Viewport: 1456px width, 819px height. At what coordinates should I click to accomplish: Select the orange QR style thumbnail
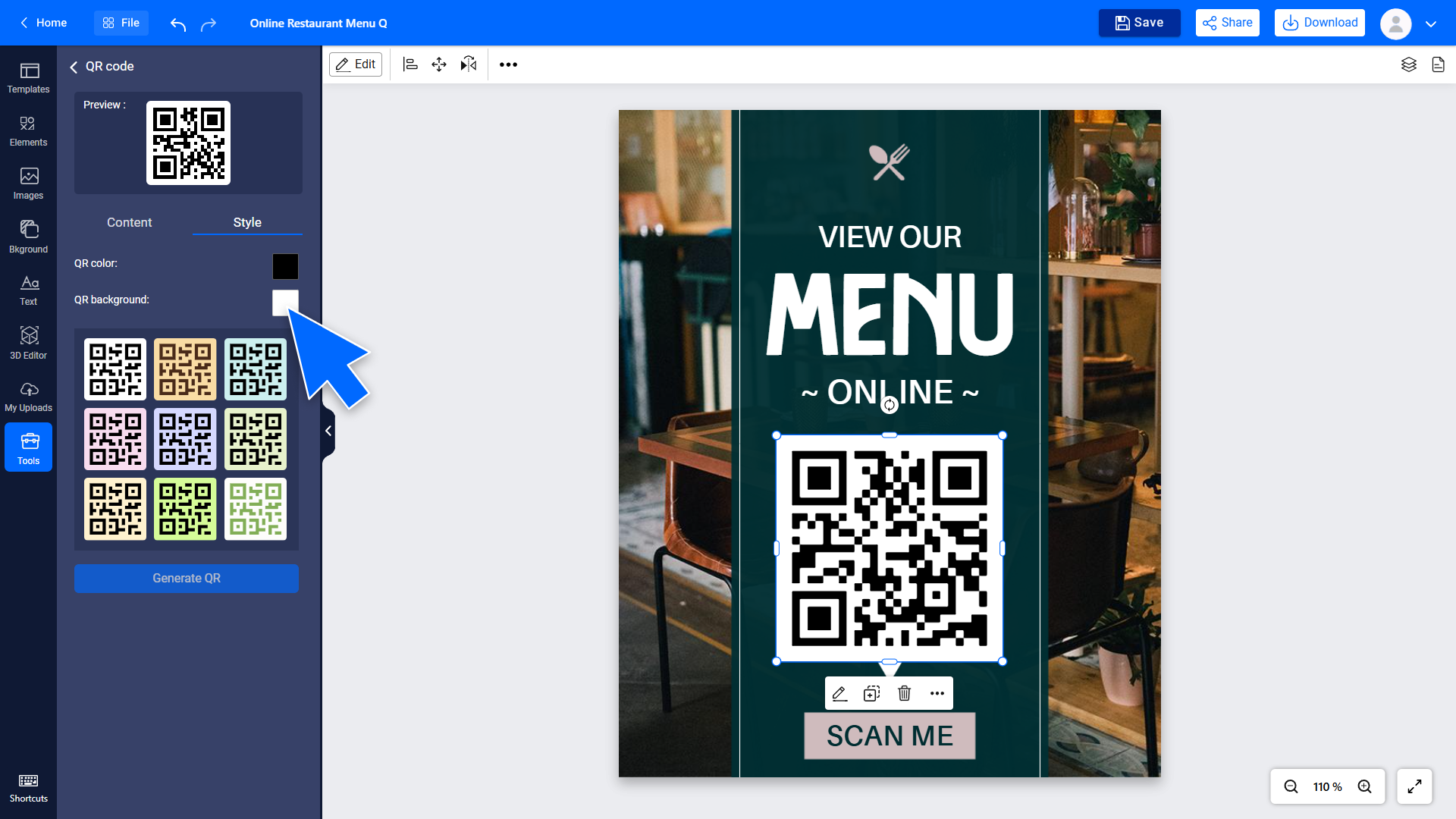(185, 369)
